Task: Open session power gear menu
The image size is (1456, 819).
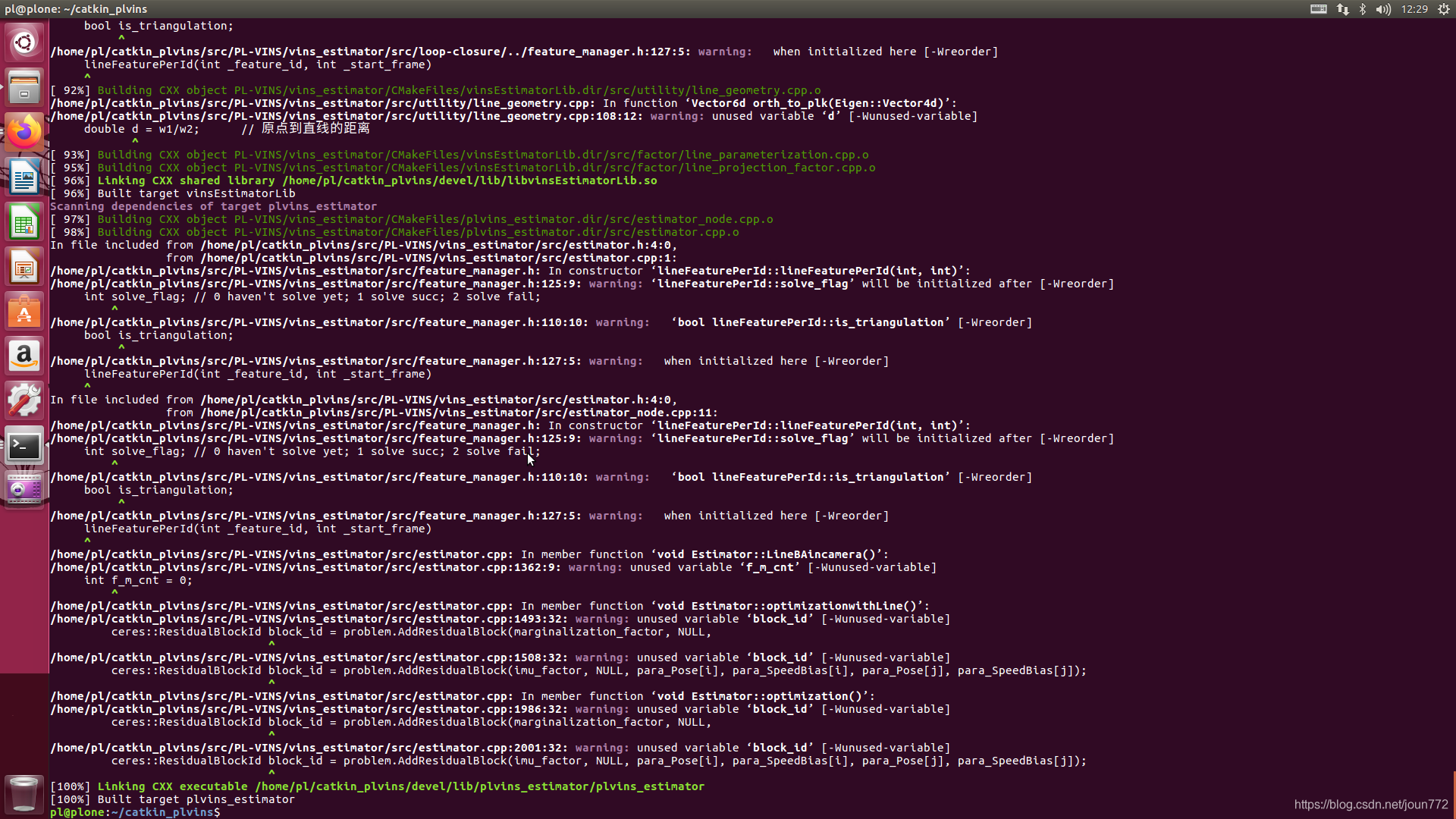Action: pyautogui.click(x=1444, y=9)
